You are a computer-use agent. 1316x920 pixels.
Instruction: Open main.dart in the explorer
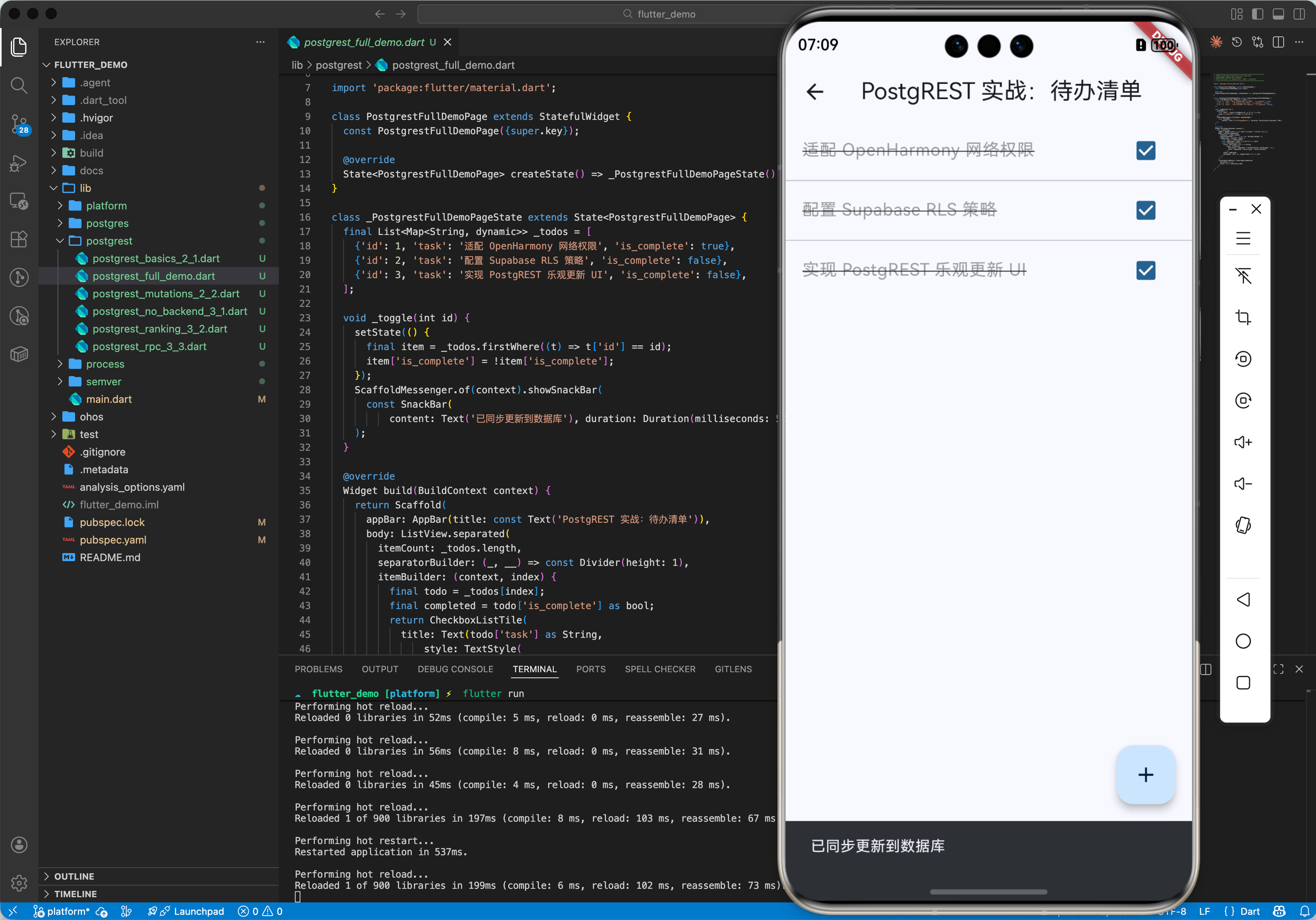(x=109, y=400)
